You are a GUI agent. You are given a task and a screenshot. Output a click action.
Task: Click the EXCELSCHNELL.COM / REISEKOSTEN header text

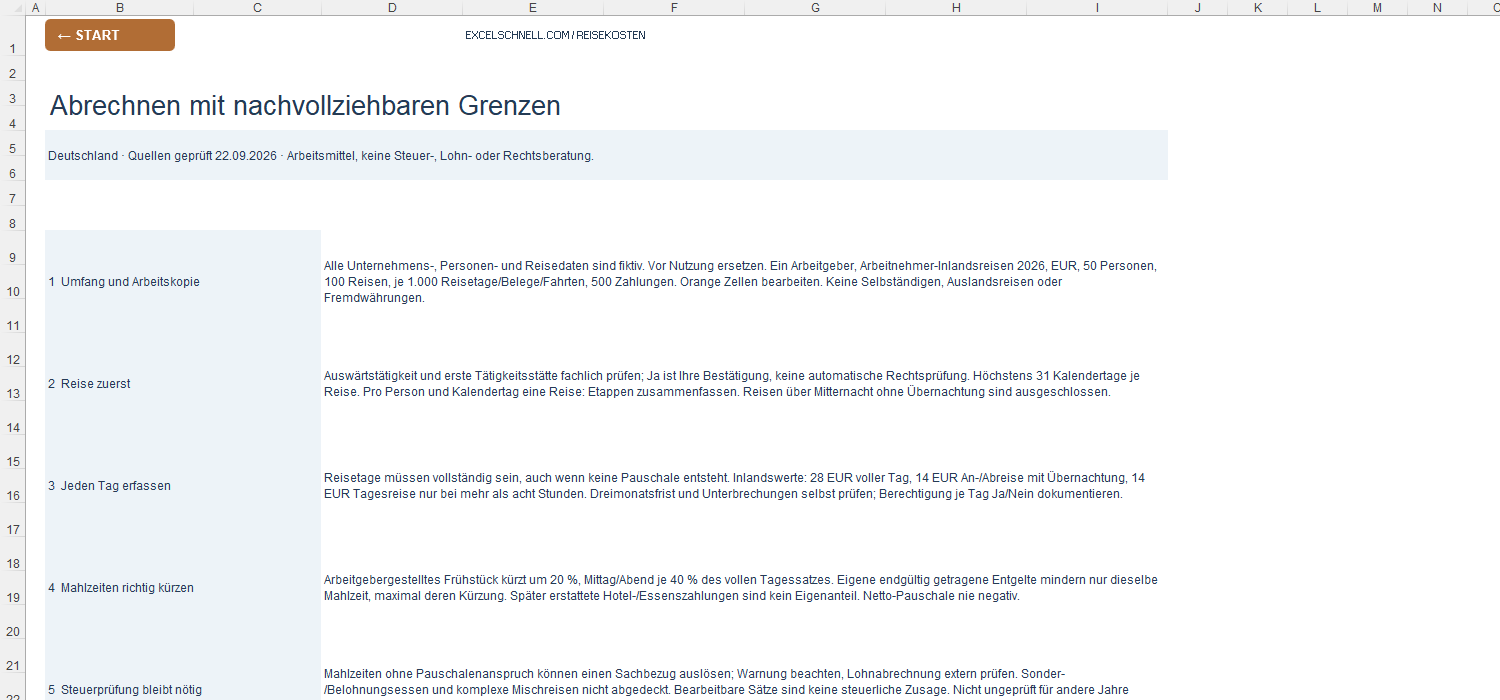click(555, 35)
